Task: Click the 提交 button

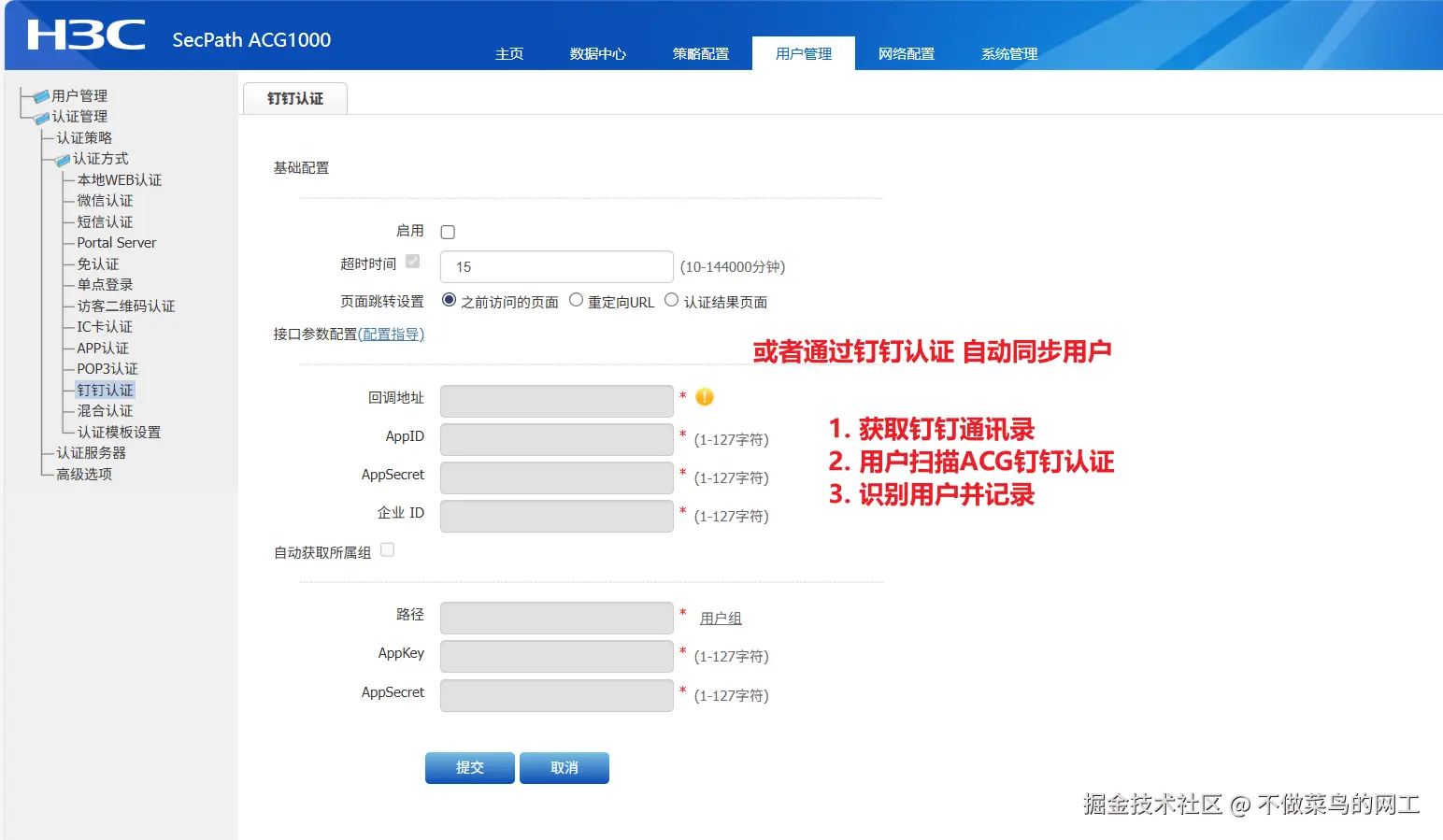Action: [x=470, y=768]
